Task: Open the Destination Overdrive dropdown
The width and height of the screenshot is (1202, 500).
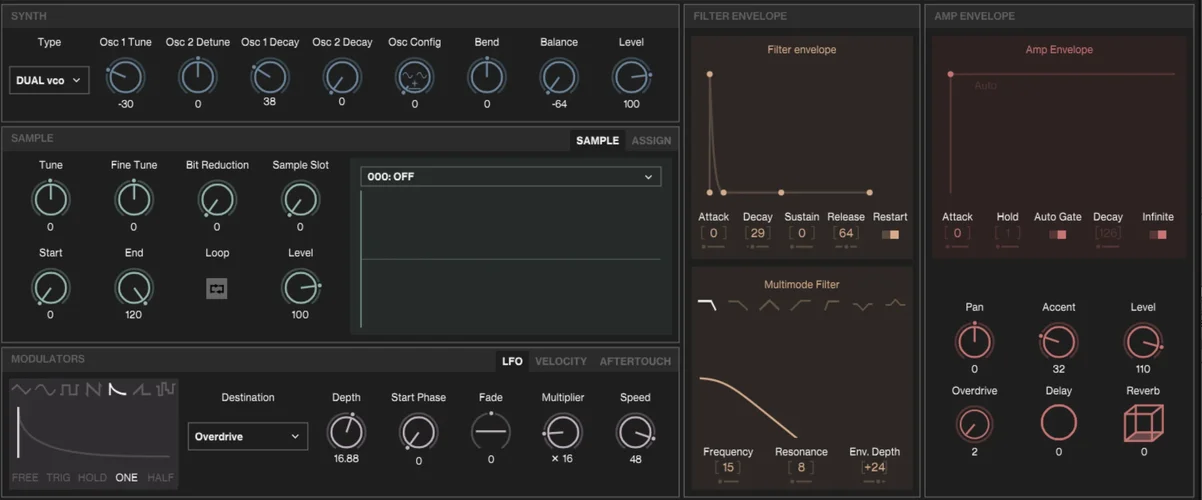Action: pos(247,437)
